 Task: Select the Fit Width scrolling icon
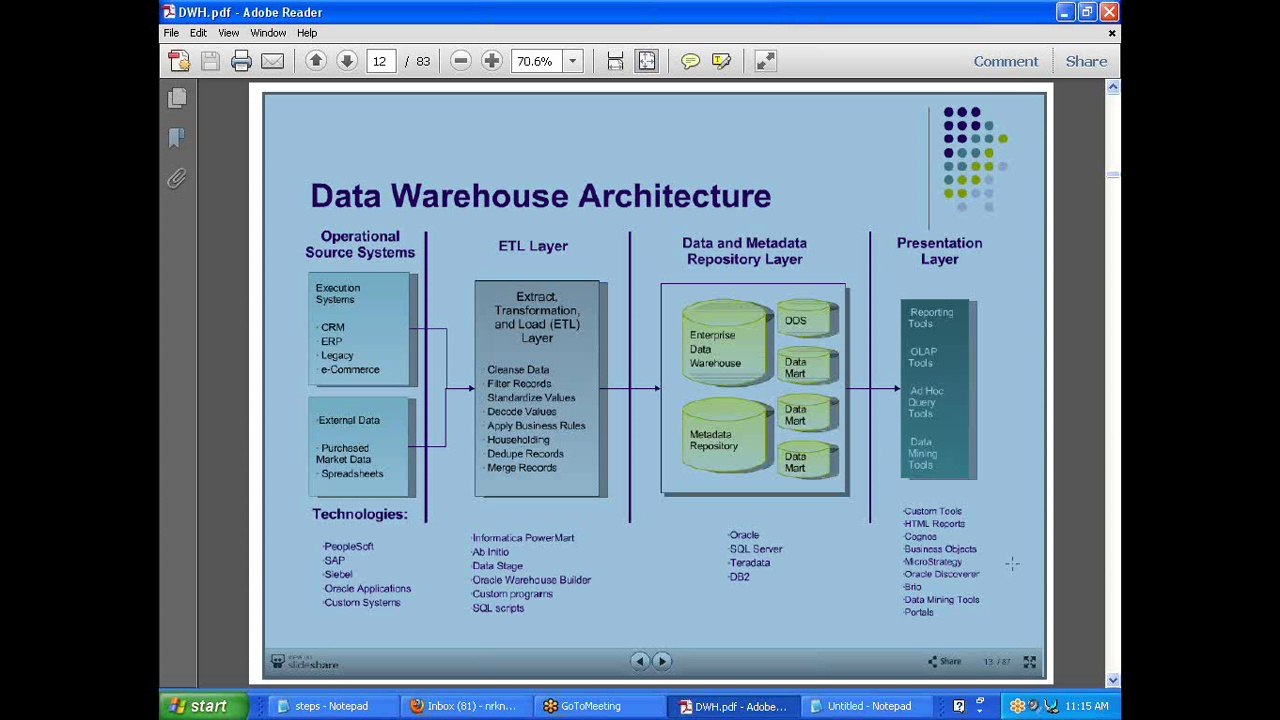click(615, 61)
